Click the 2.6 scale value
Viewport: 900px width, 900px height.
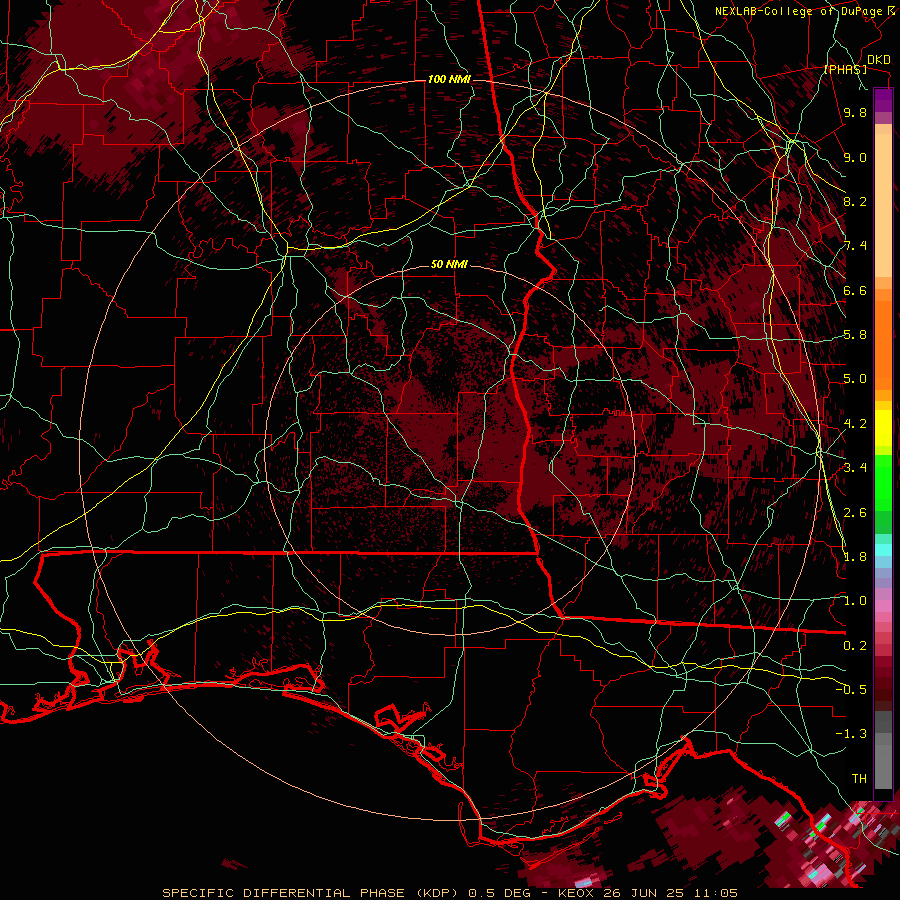(855, 512)
